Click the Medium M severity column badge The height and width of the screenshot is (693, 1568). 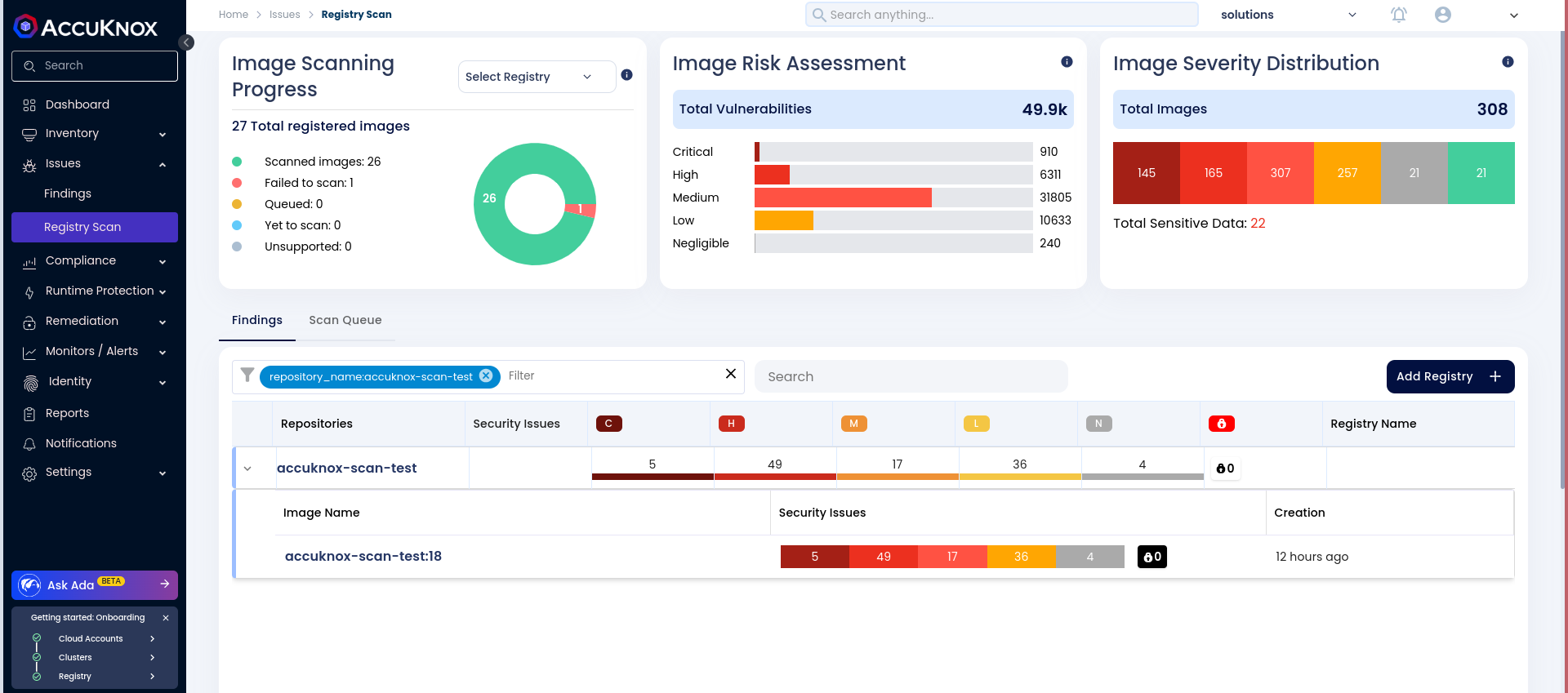(x=854, y=424)
